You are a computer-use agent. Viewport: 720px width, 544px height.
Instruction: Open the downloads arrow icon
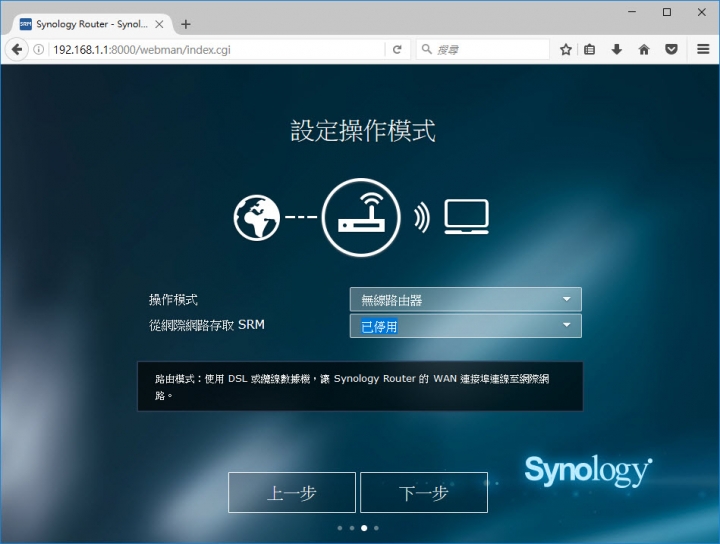pos(617,49)
